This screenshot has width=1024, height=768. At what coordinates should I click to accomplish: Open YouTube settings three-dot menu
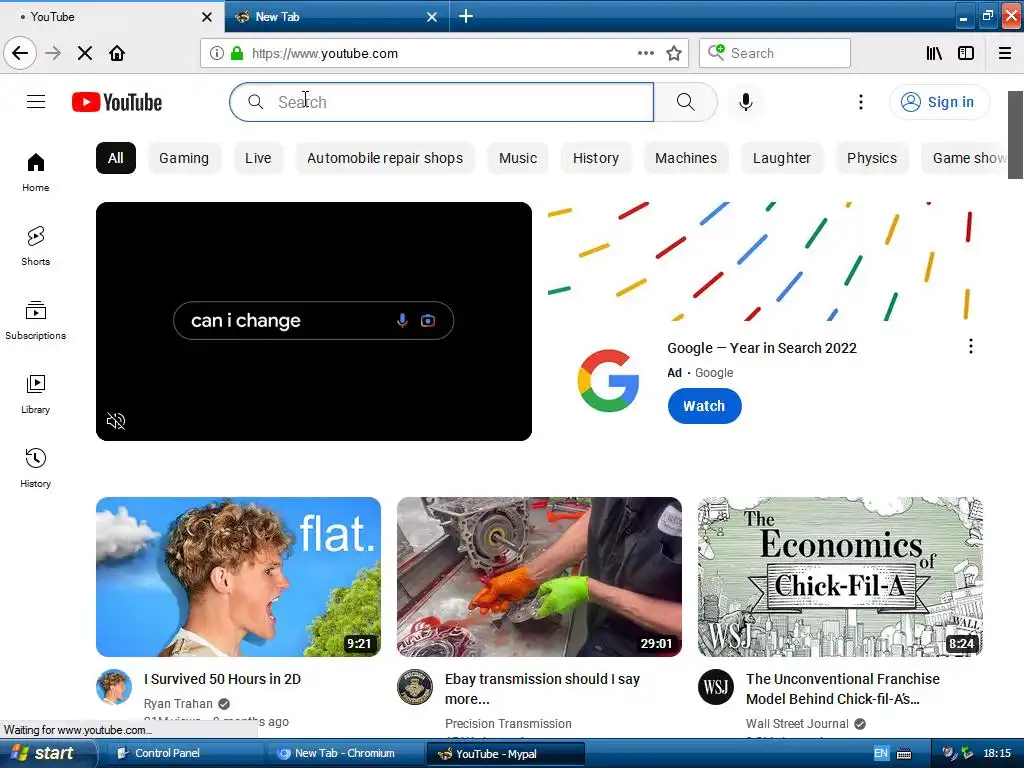(x=861, y=102)
